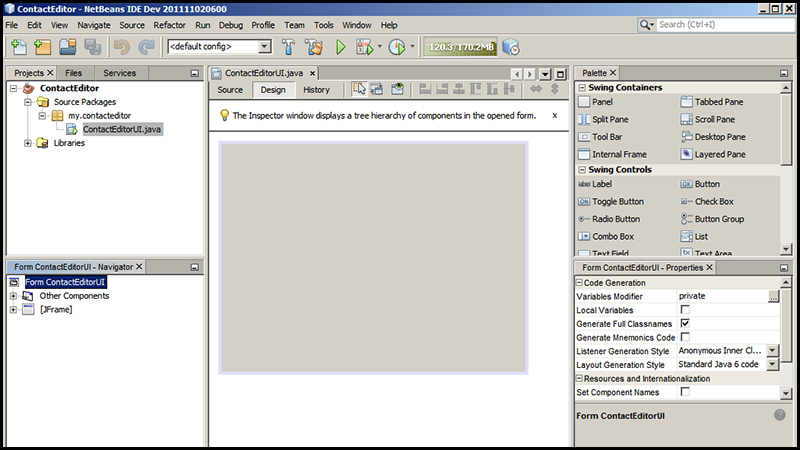Click the Build Project hammer icon
Image resolution: width=800 pixels, height=450 pixels.
(x=288, y=47)
